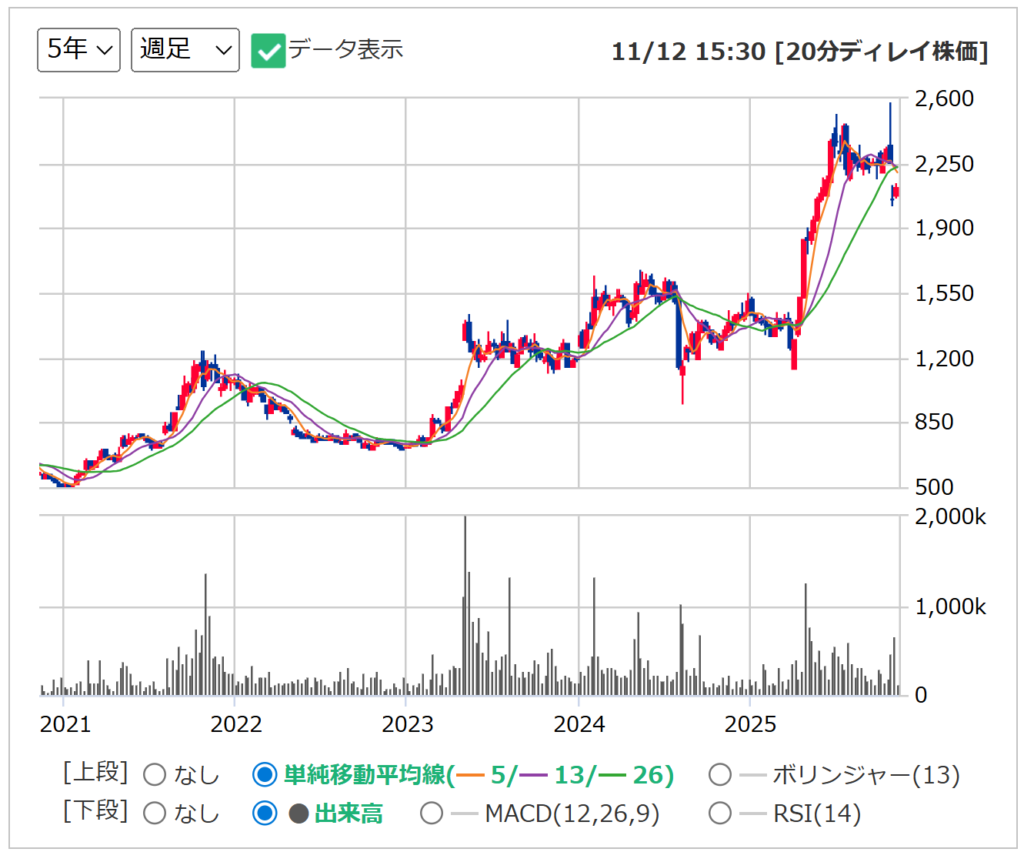Switch lower panel to RSI(14)
The image size is (1024, 852).
[719, 814]
